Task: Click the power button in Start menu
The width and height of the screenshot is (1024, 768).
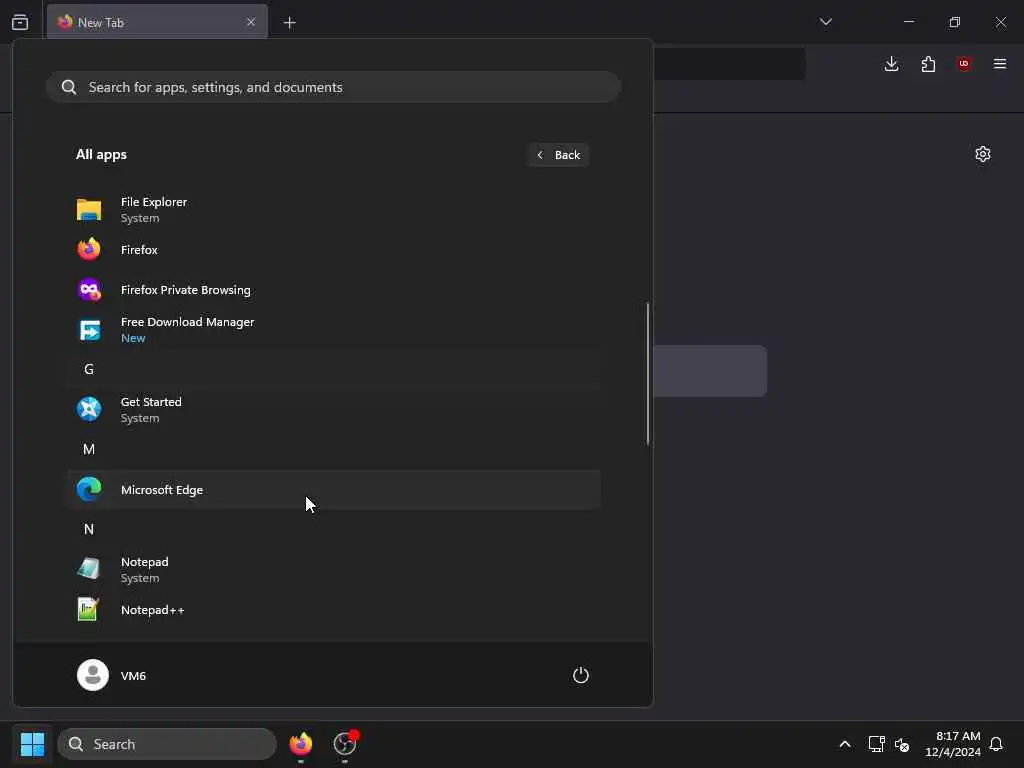Action: click(581, 675)
